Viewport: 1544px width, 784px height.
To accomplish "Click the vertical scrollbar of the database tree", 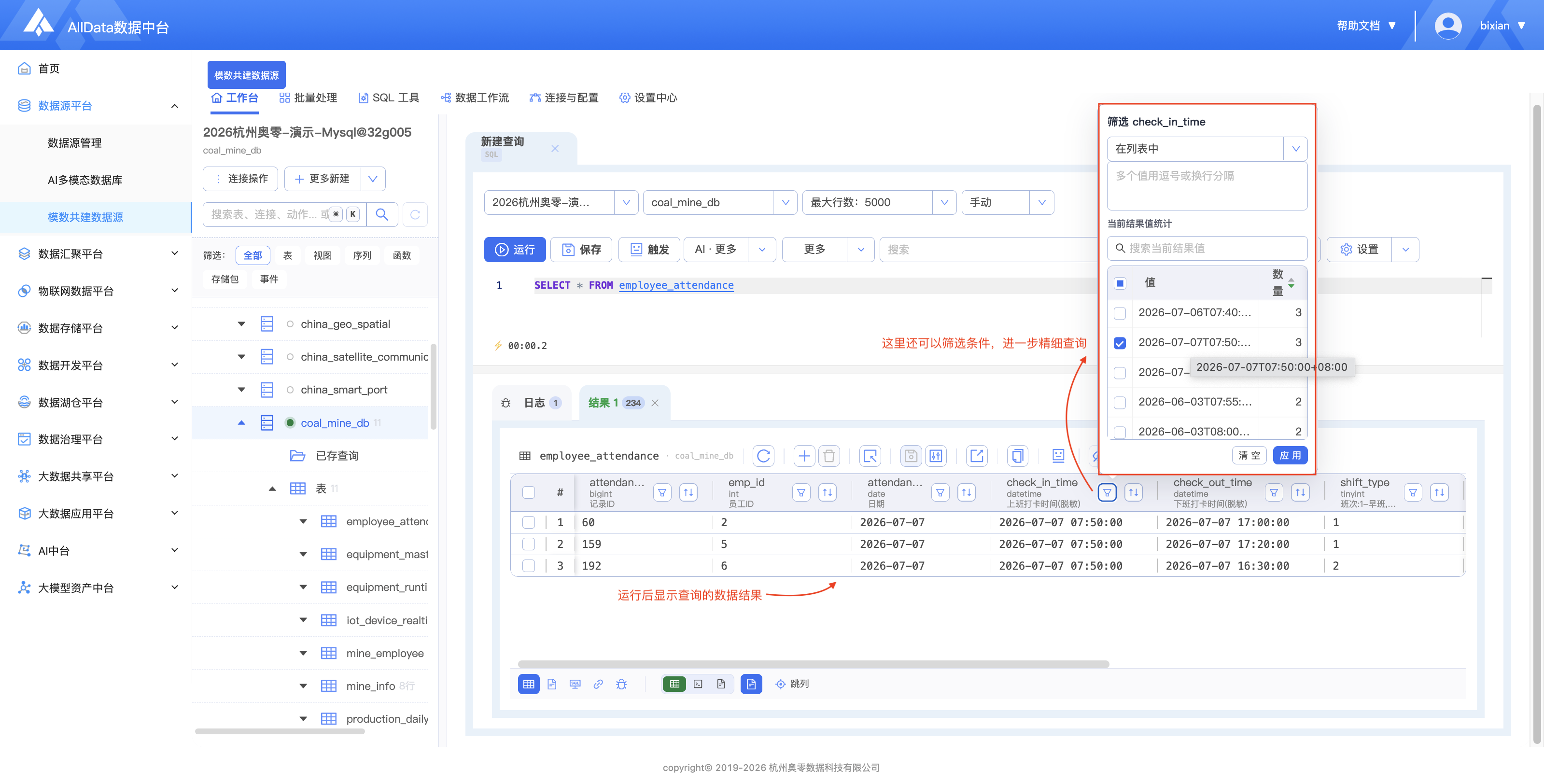I will pyautogui.click(x=433, y=387).
